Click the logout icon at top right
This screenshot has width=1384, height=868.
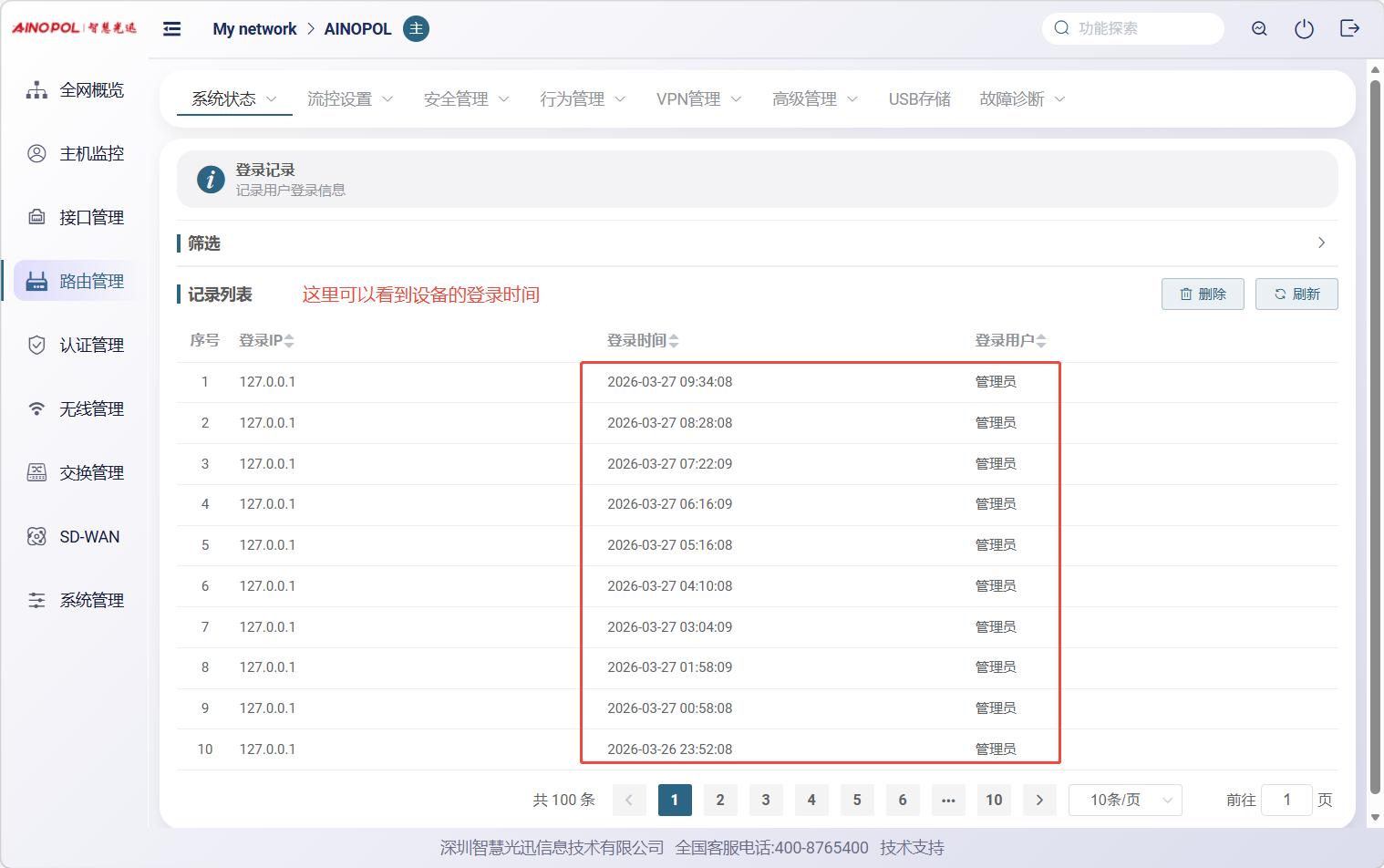[x=1349, y=29]
